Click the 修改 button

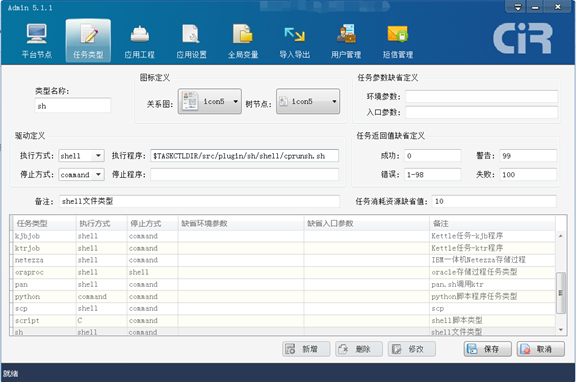point(412,349)
